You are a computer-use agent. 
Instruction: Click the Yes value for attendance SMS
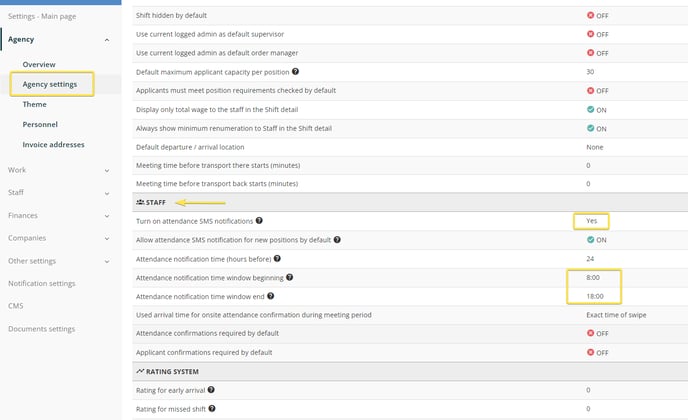click(x=591, y=221)
